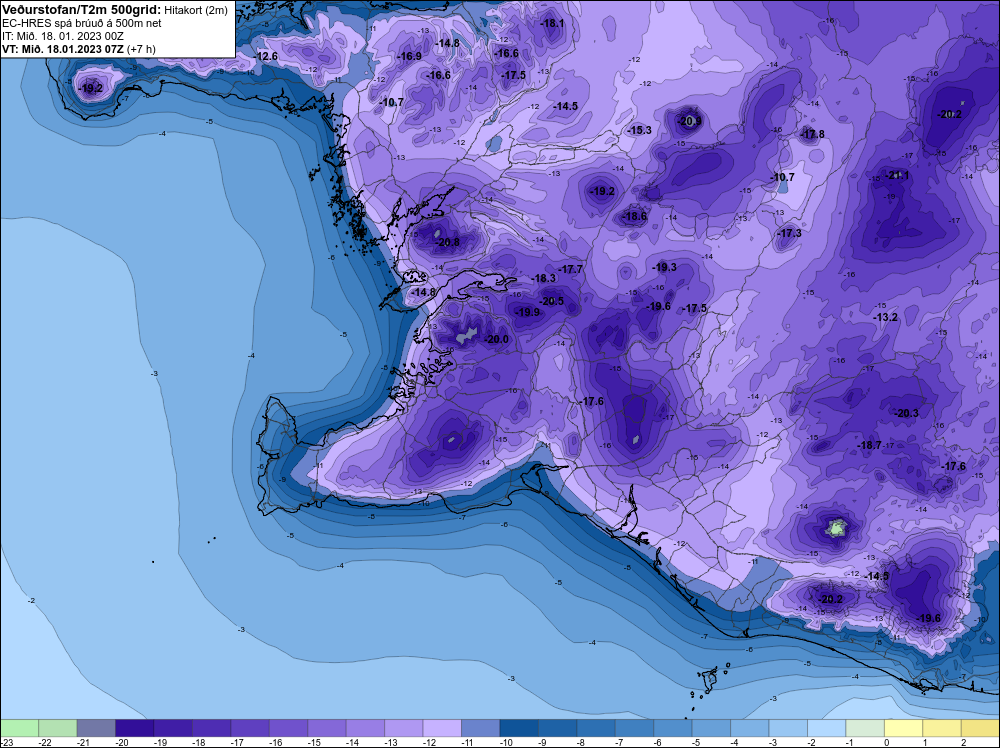Screen dimensions: 1000x748
Task: Select the 2 yellow legend swatch
Action: 980,728
